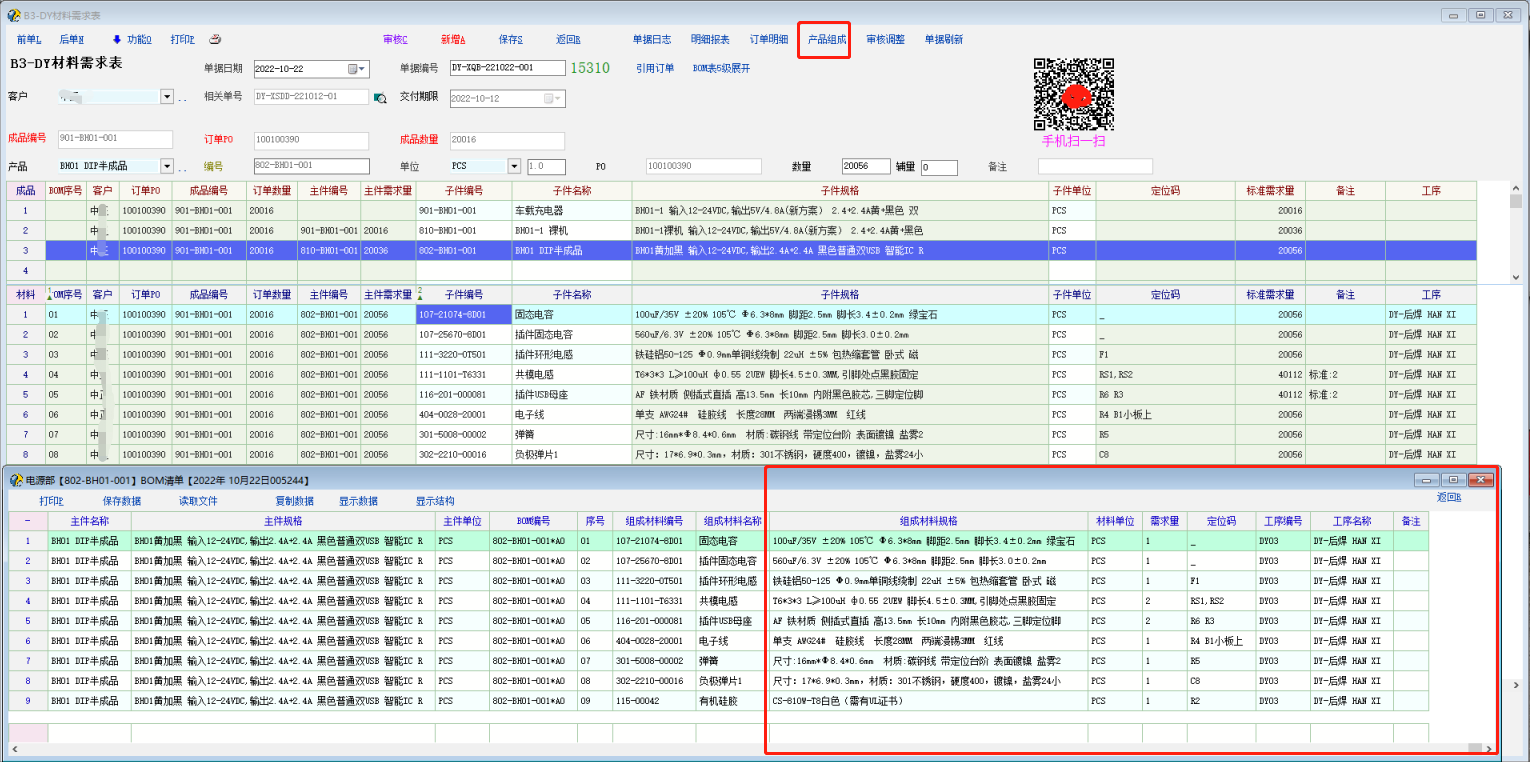Click the magnifier icon beside 相关单号 field

click(x=380, y=98)
